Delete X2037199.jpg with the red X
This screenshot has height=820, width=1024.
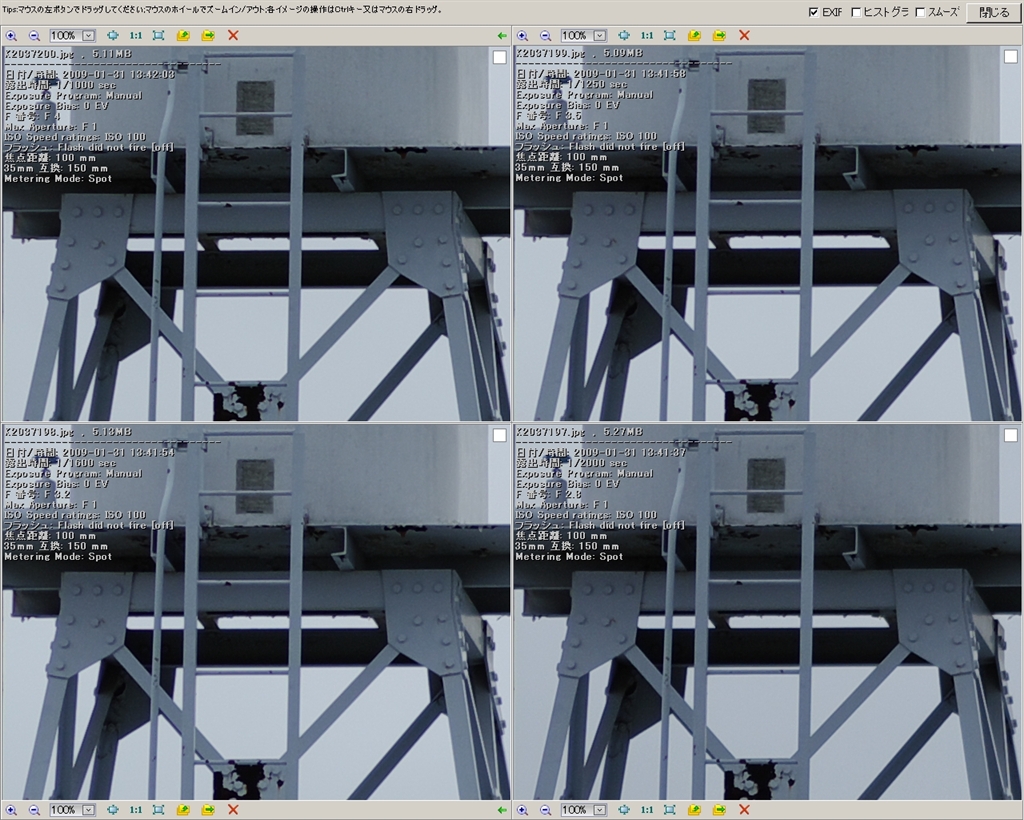click(x=744, y=35)
